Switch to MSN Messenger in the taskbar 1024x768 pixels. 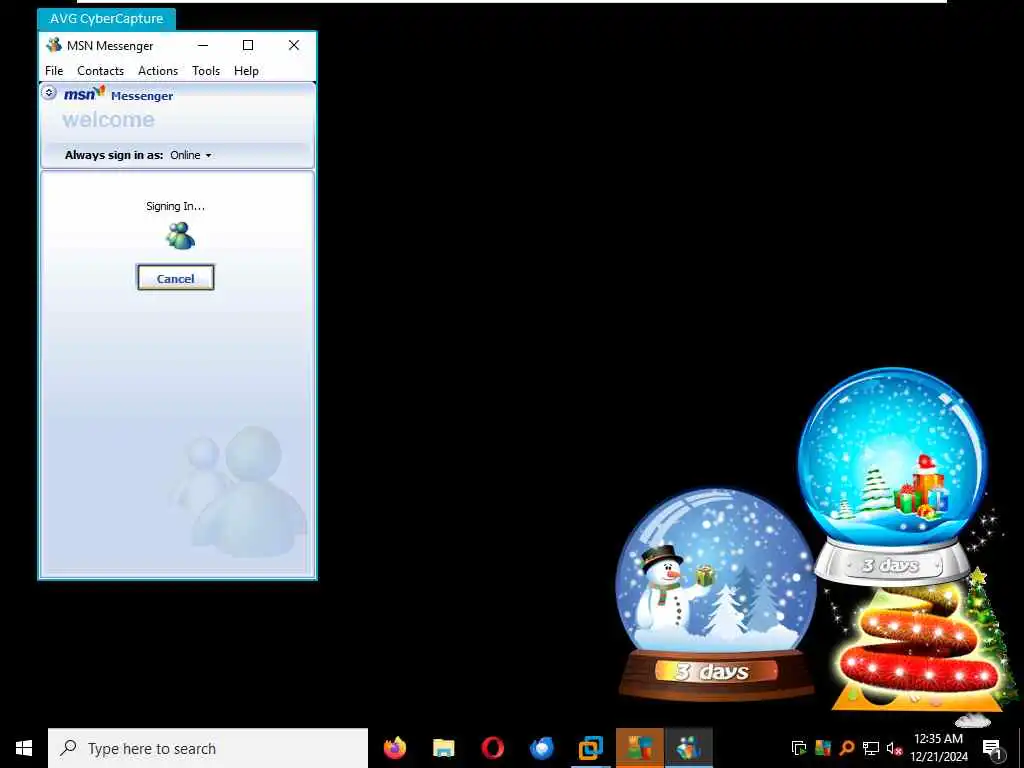click(688, 748)
